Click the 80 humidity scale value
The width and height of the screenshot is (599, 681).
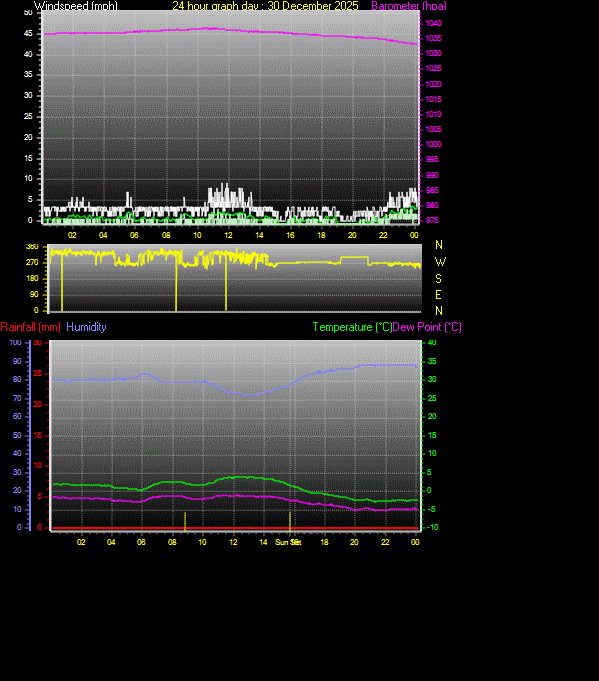[x=17, y=379]
